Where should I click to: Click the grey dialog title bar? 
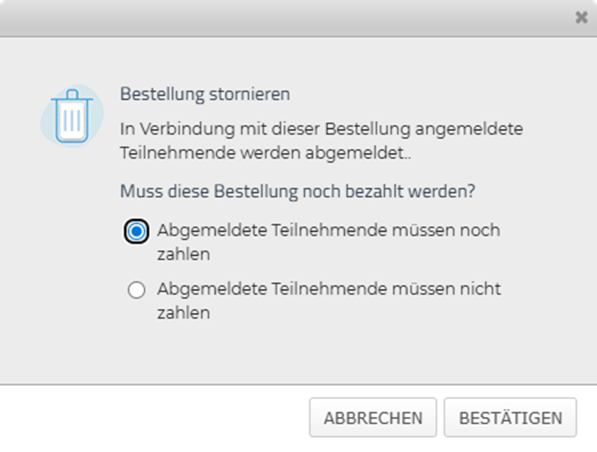point(286,18)
